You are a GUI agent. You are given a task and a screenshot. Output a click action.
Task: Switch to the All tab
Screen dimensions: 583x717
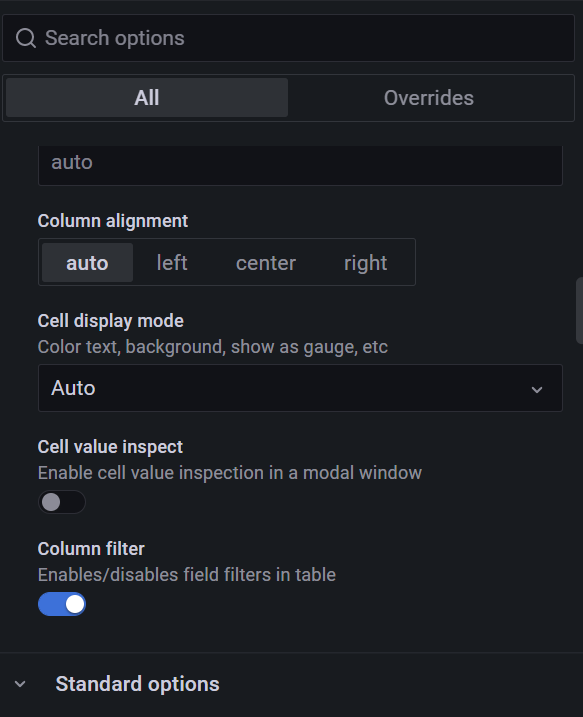(x=147, y=97)
